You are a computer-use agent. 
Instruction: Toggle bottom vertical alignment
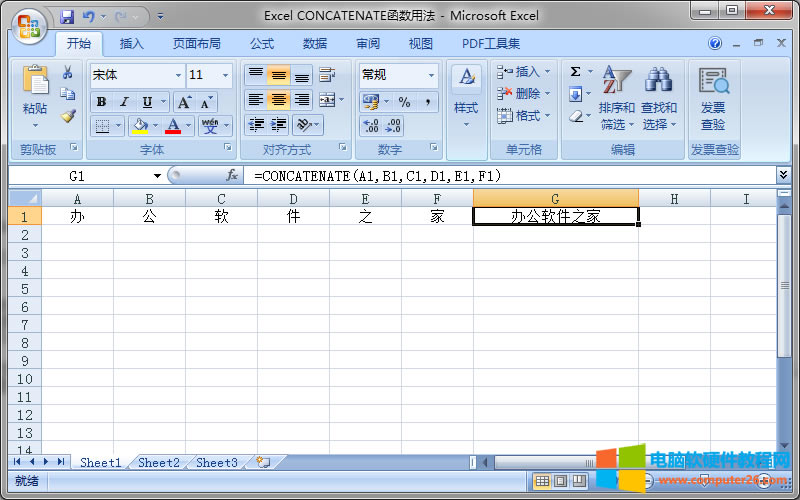(302, 75)
